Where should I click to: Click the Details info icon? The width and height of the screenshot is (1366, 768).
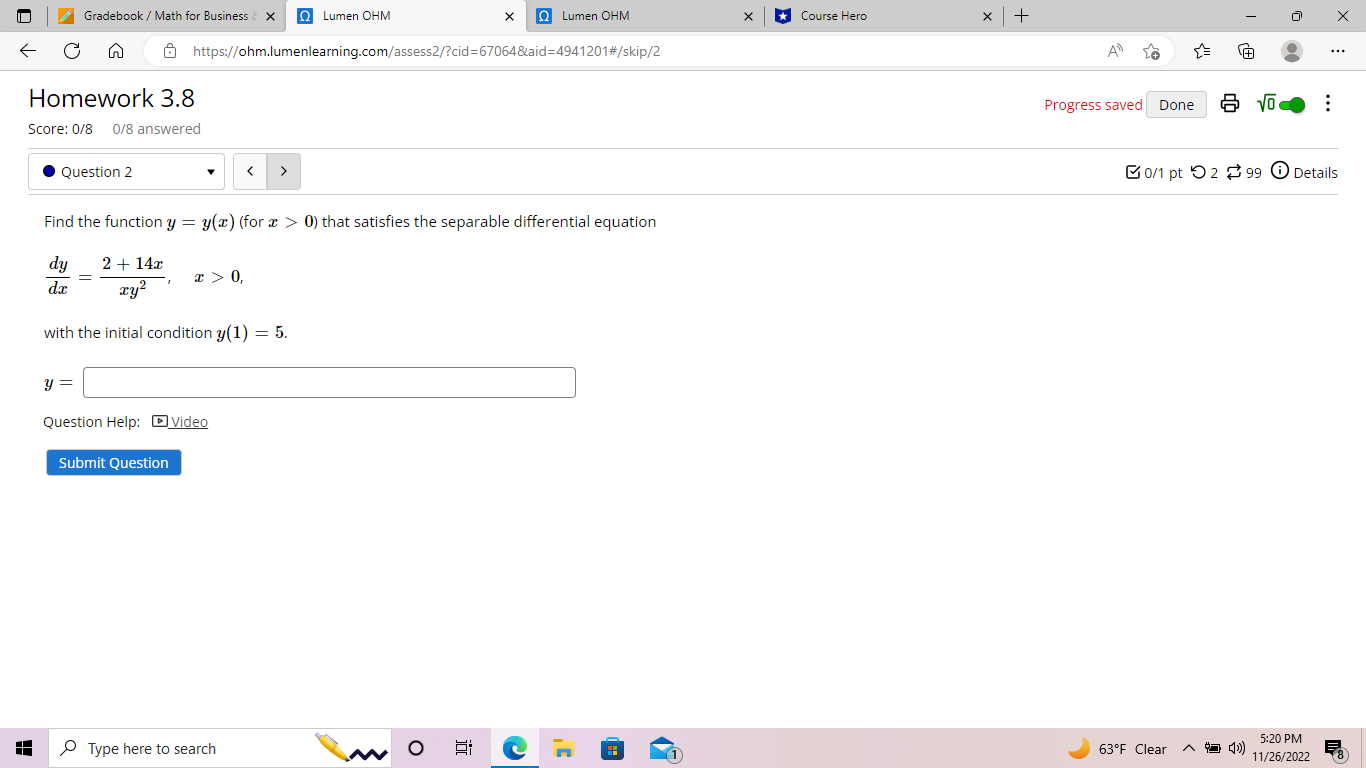(x=1280, y=171)
